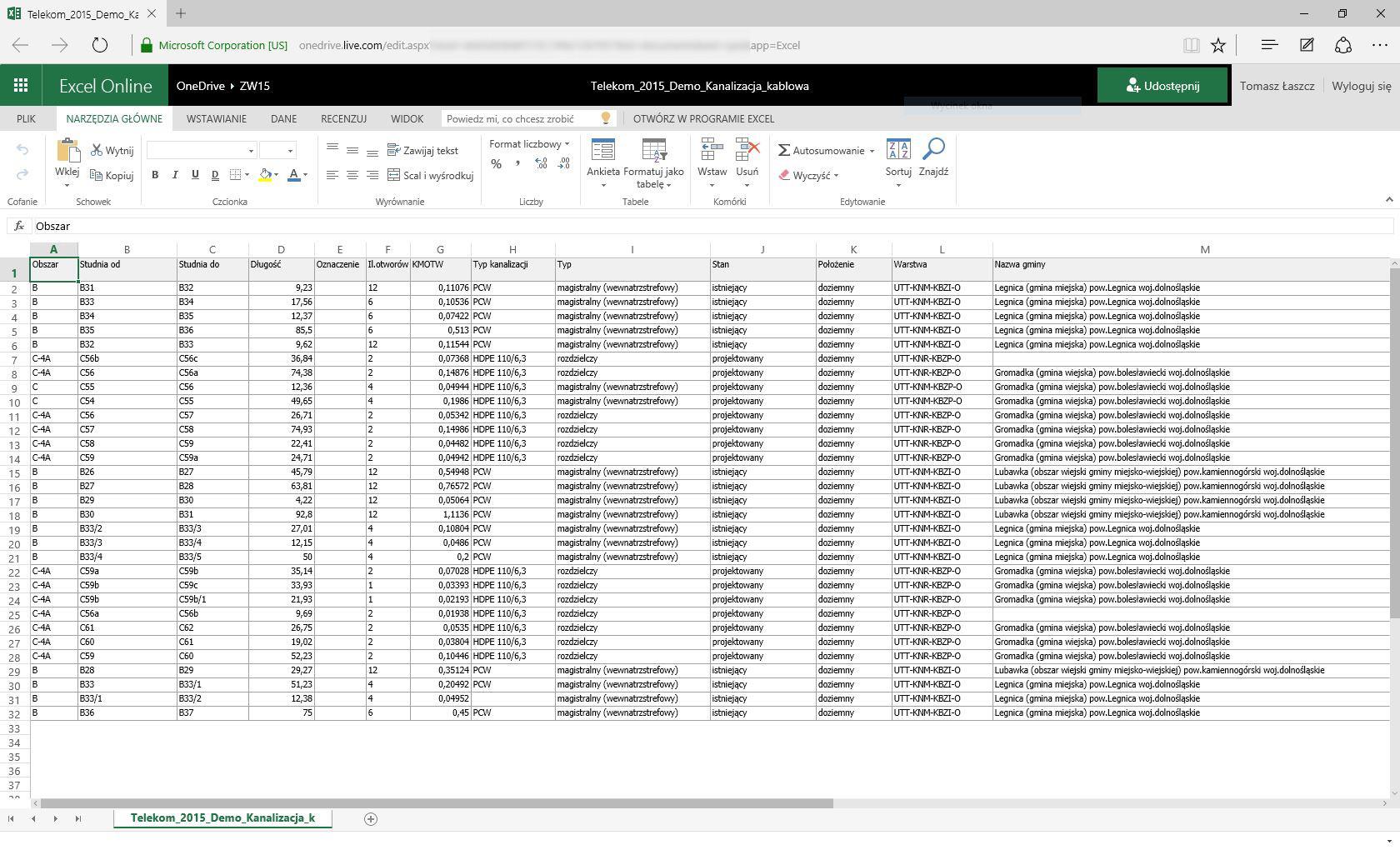The height and width of the screenshot is (850, 1400).
Task: Switch to the RECENZUJ tab
Action: (343, 118)
